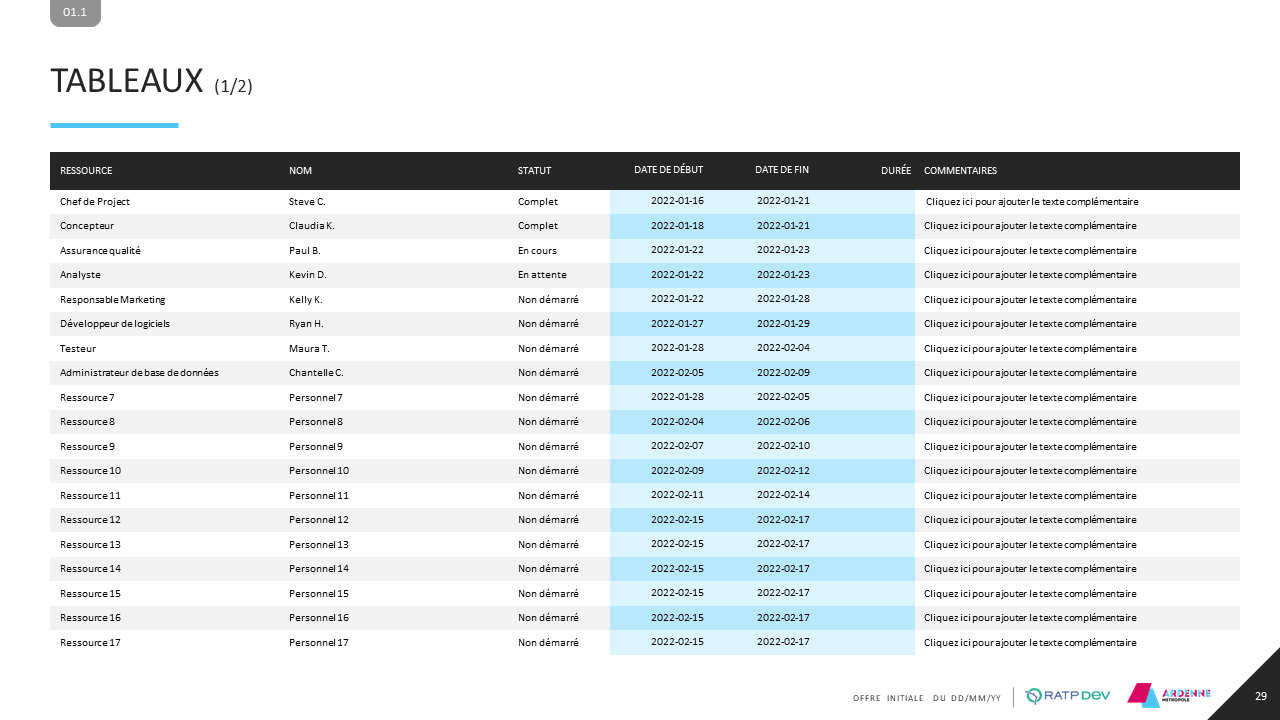Click the RATP Dev logo in footer

(1068, 696)
